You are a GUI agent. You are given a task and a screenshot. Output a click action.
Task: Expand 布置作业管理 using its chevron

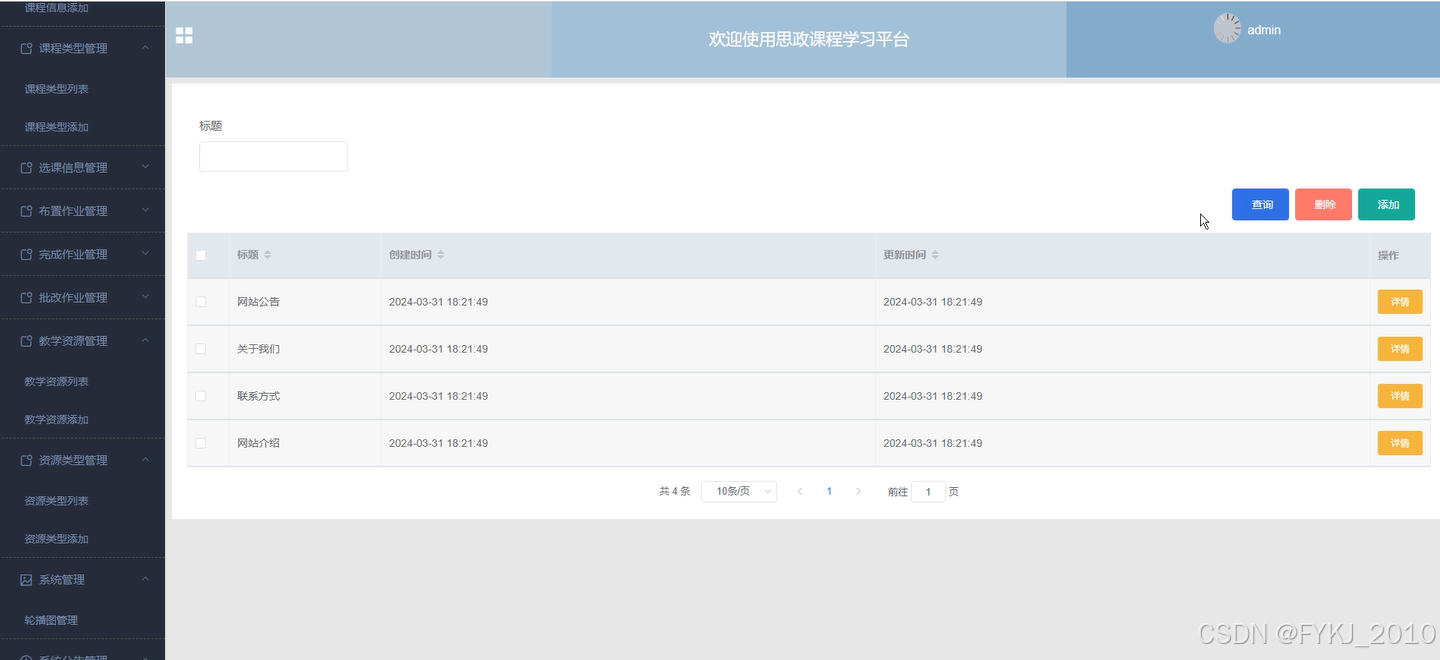146,211
